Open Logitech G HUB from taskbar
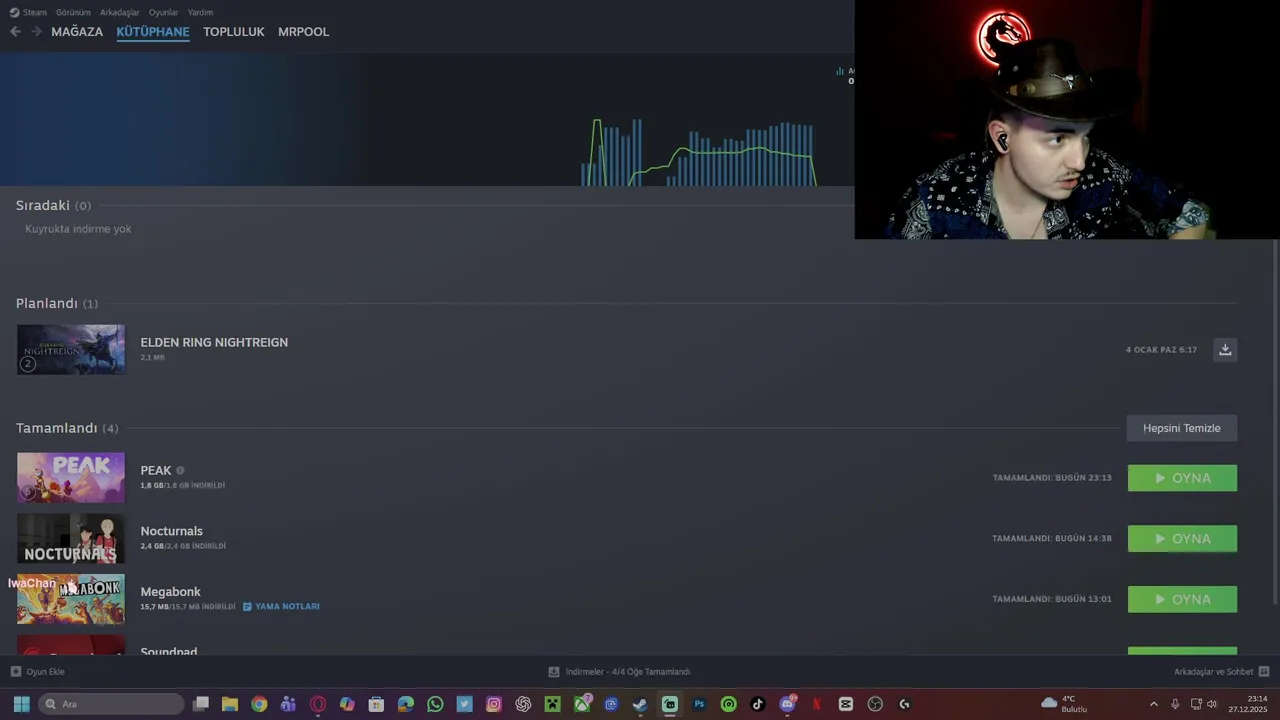 point(904,704)
